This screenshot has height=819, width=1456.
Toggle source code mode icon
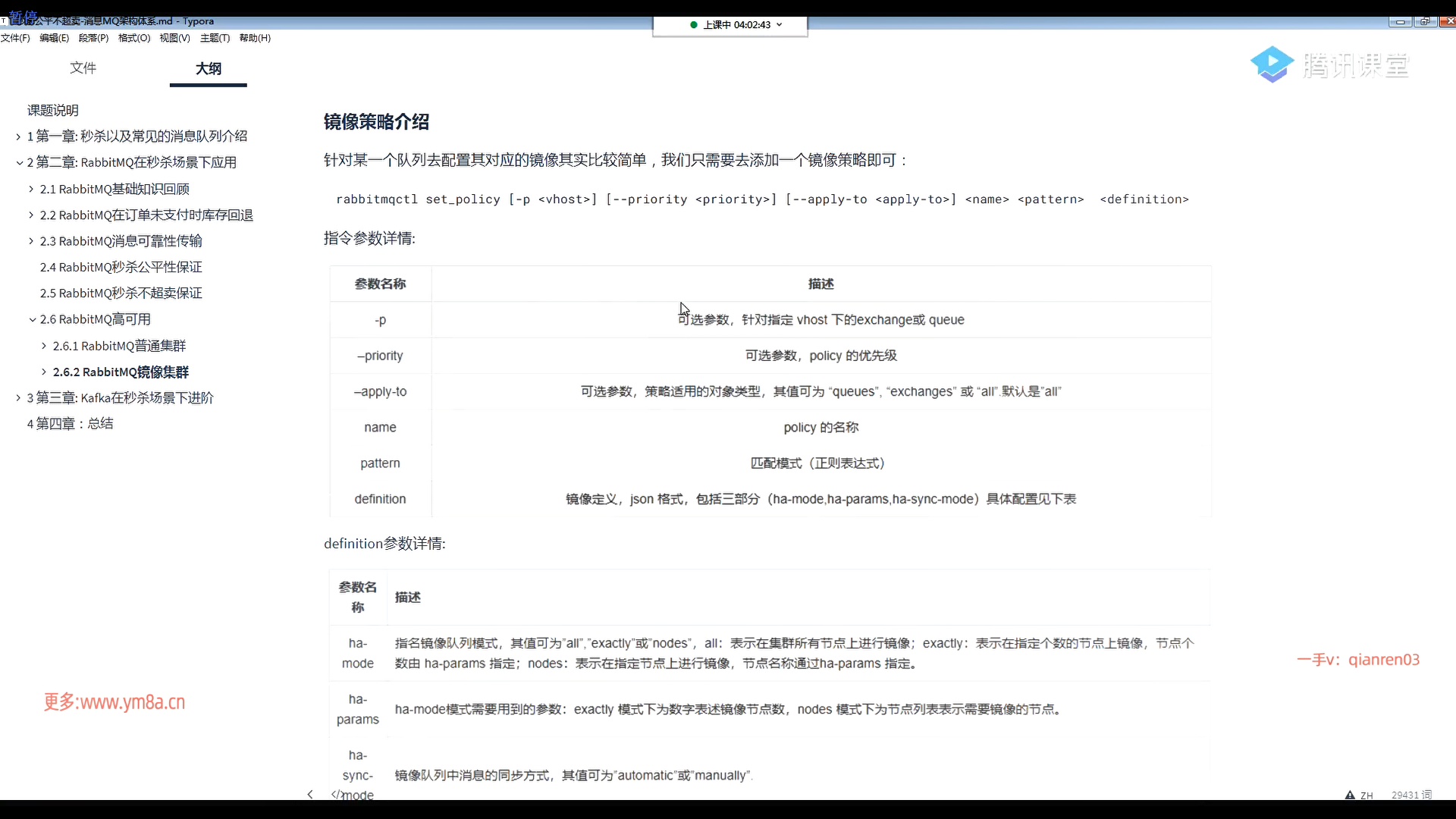(x=337, y=794)
